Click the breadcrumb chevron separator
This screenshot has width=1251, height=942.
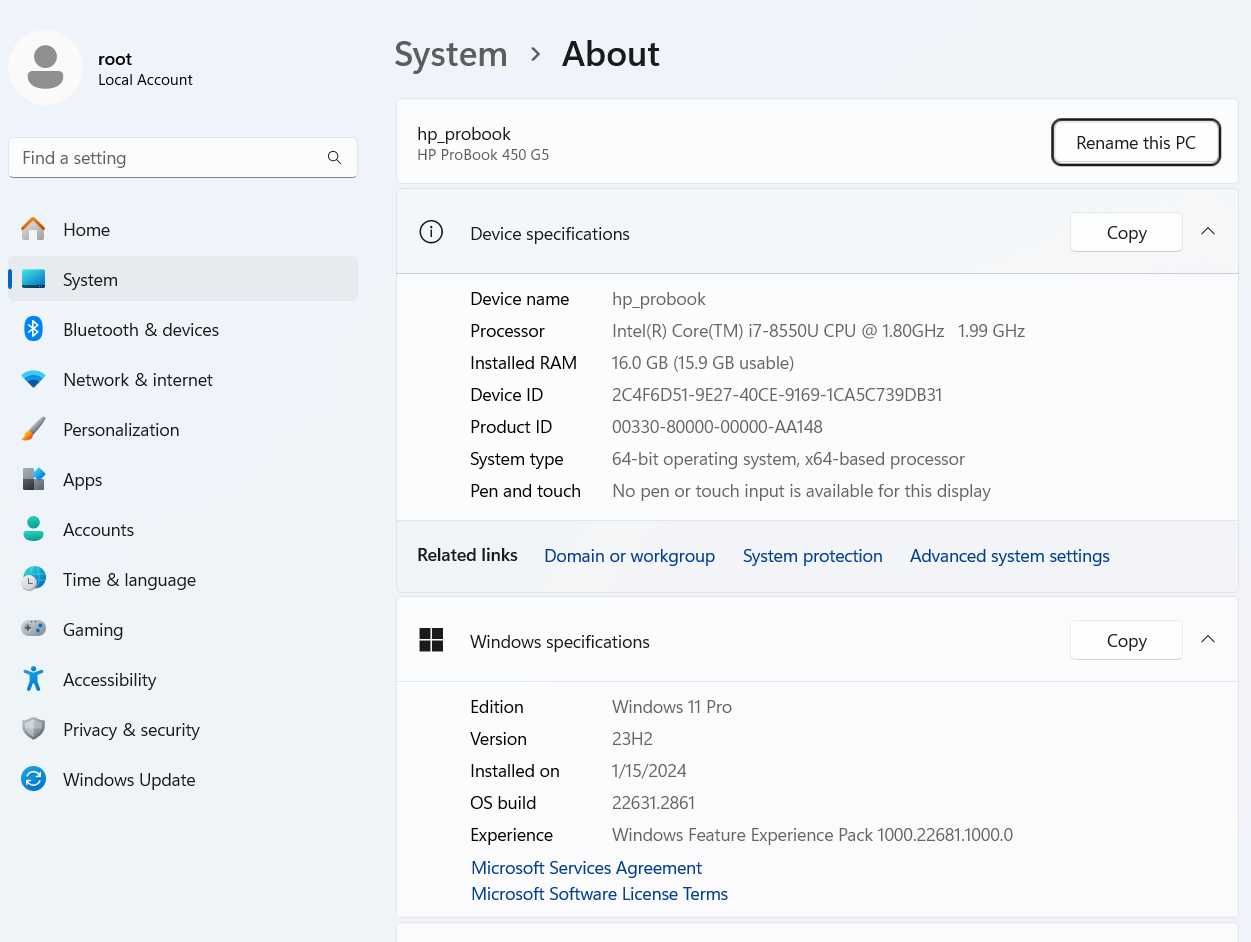(535, 54)
